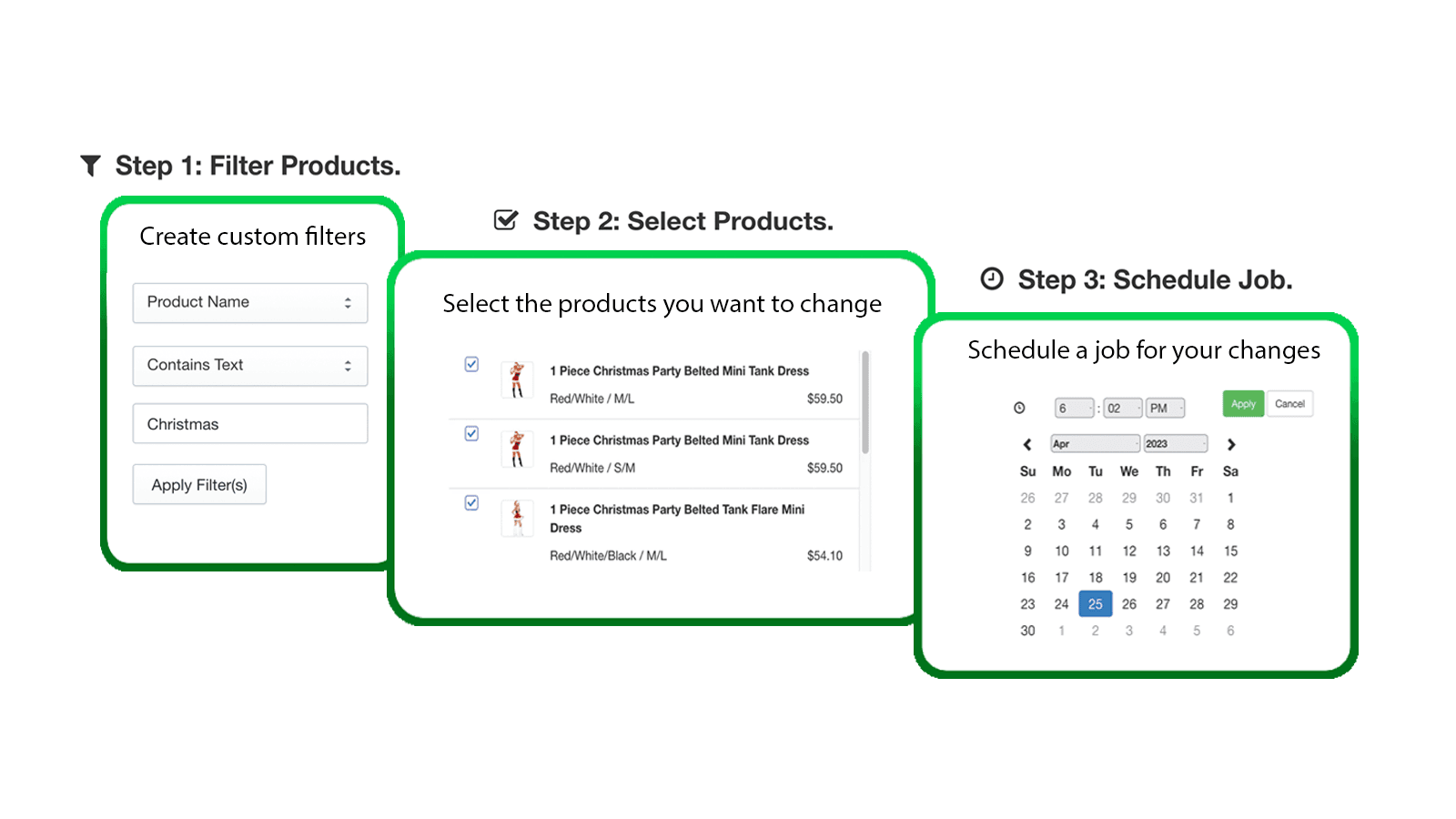Screen dimensions: 1456x819
Task: Select the 25th on the calendar
Action: point(1095,603)
